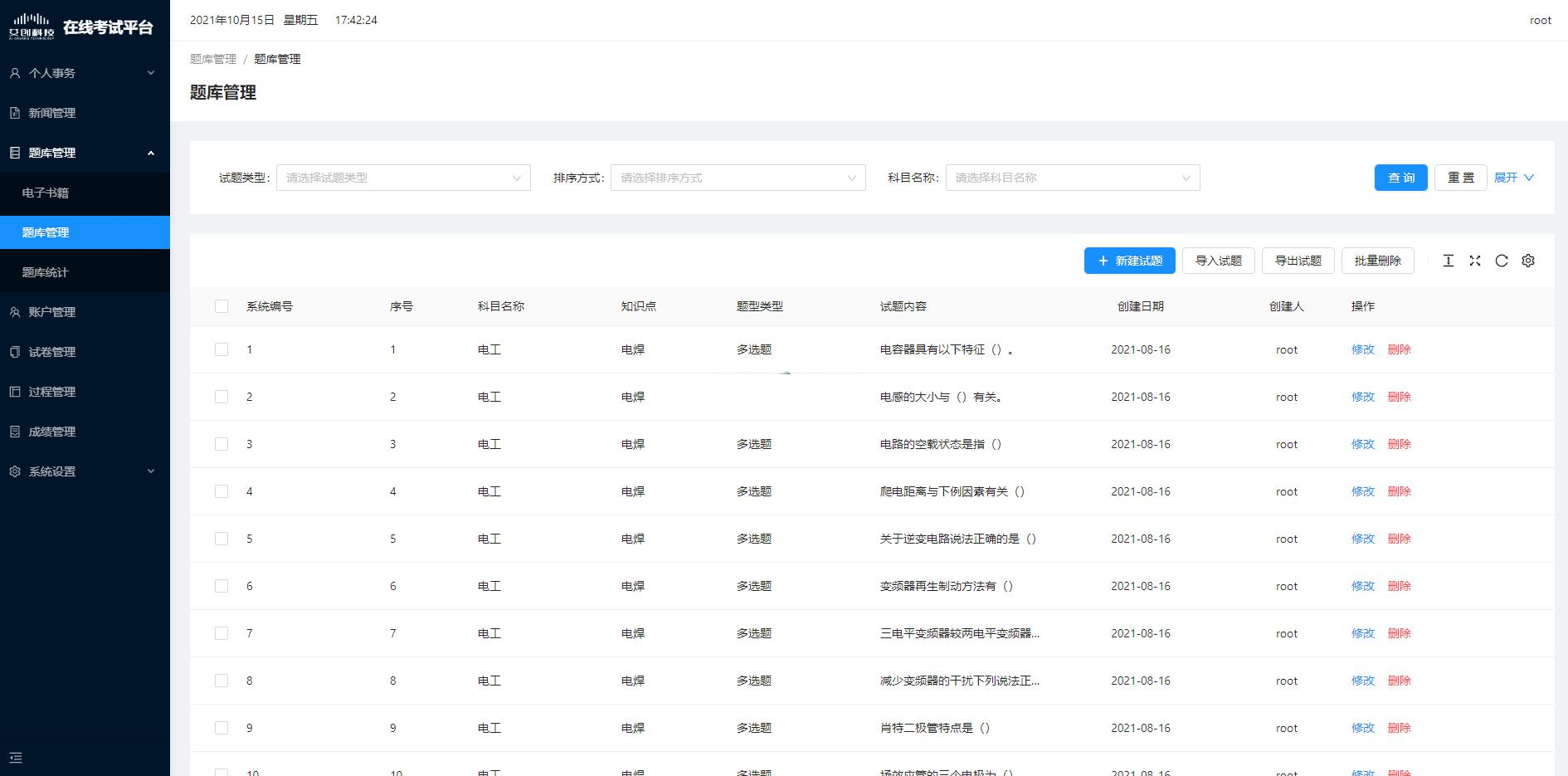The height and width of the screenshot is (776, 1568).
Task: Click the 科目名称 select field
Action: (x=1072, y=178)
